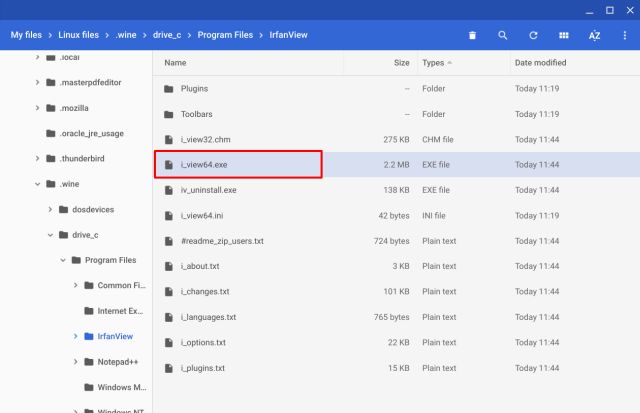This screenshot has width=640, height=413.
Task: Select Common Files folder in sidebar tree
Action: 120,286
